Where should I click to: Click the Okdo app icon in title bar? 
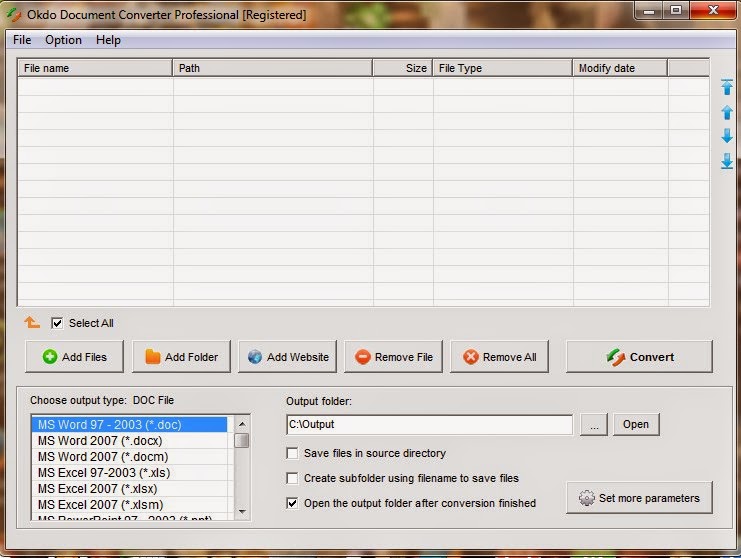[14, 15]
